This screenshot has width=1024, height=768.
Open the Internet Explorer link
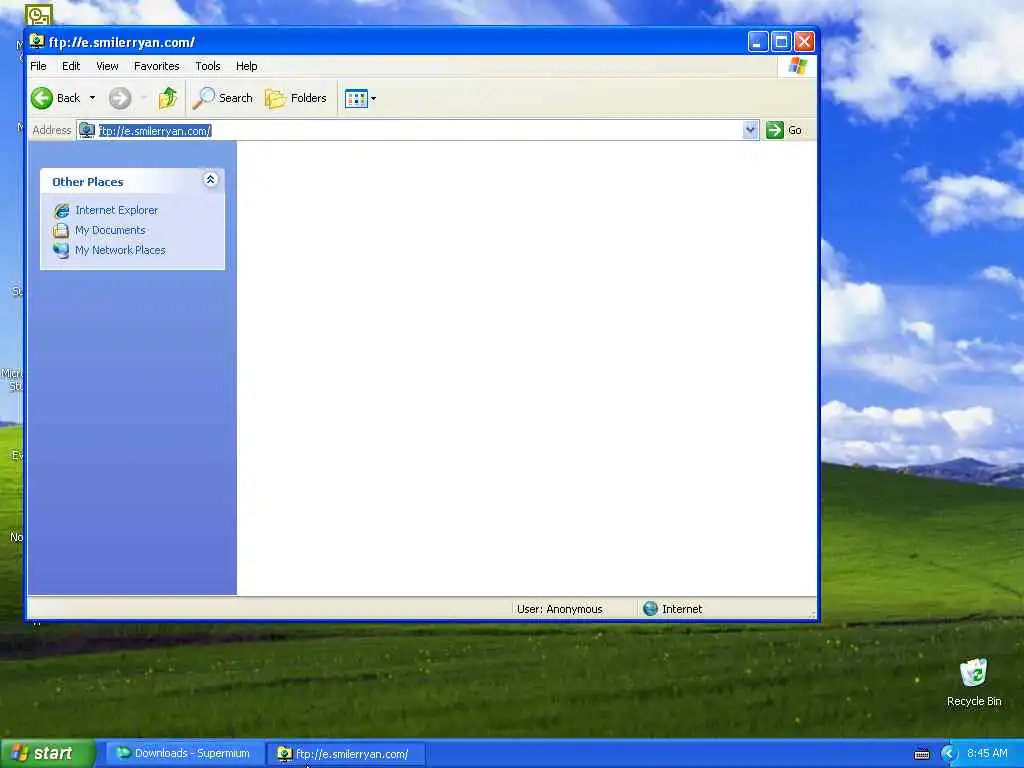pos(116,210)
